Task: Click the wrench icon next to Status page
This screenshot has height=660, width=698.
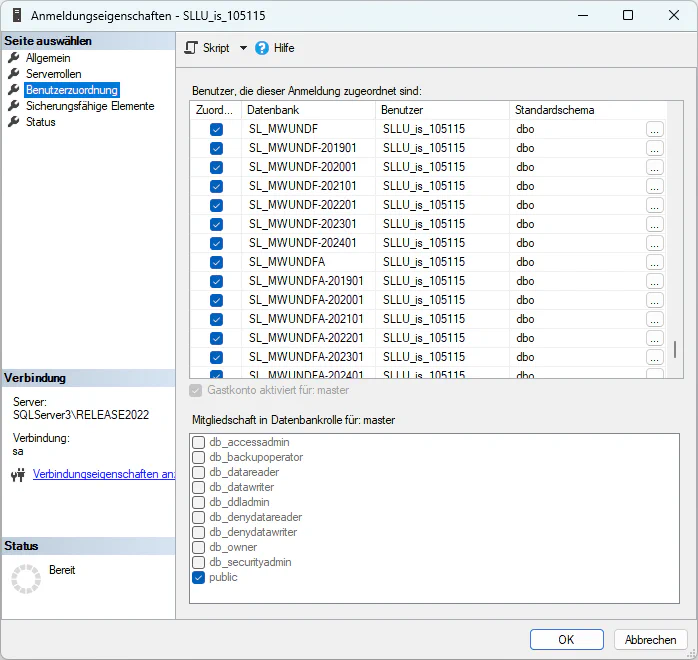Action: point(14,122)
